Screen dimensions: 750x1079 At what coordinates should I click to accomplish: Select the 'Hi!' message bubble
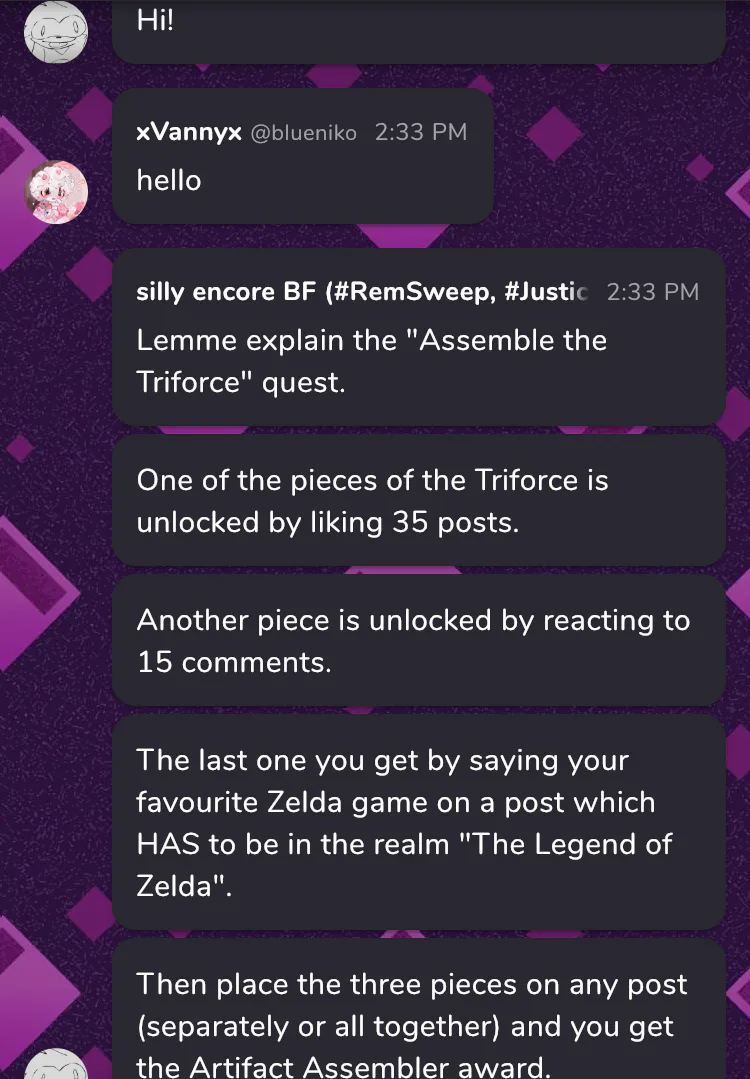click(x=419, y=31)
